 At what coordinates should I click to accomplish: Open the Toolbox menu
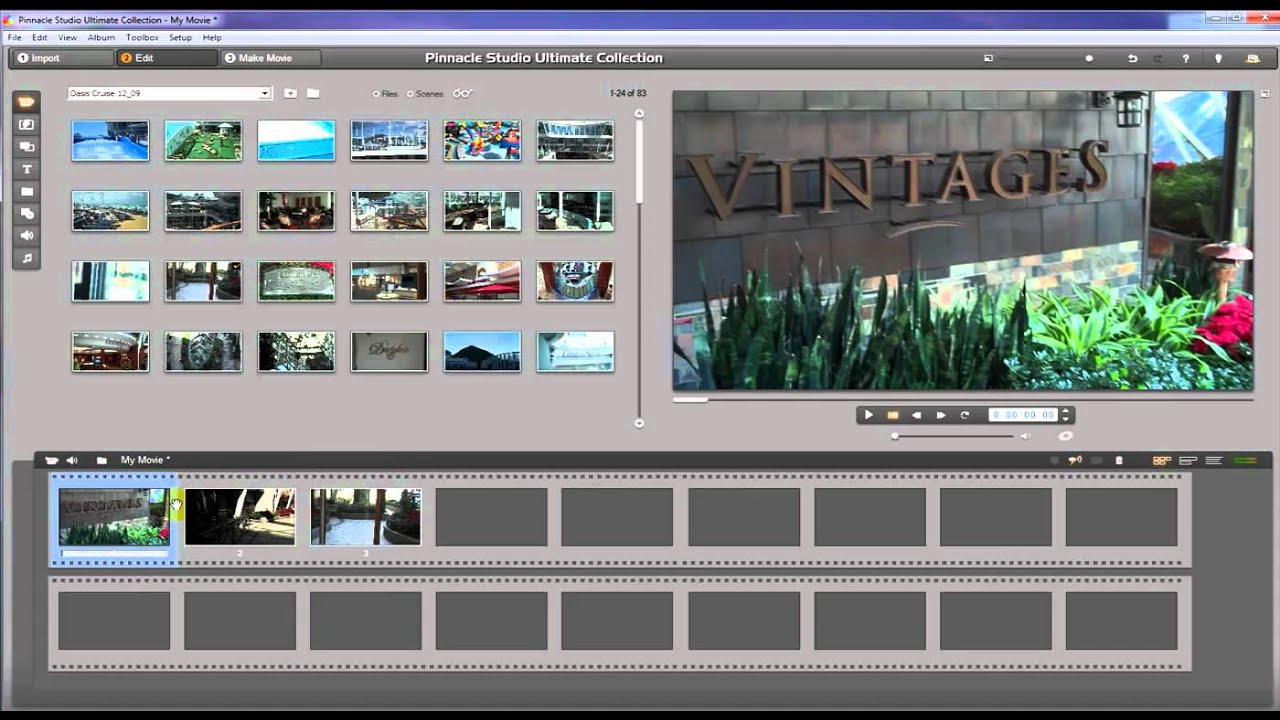142,37
